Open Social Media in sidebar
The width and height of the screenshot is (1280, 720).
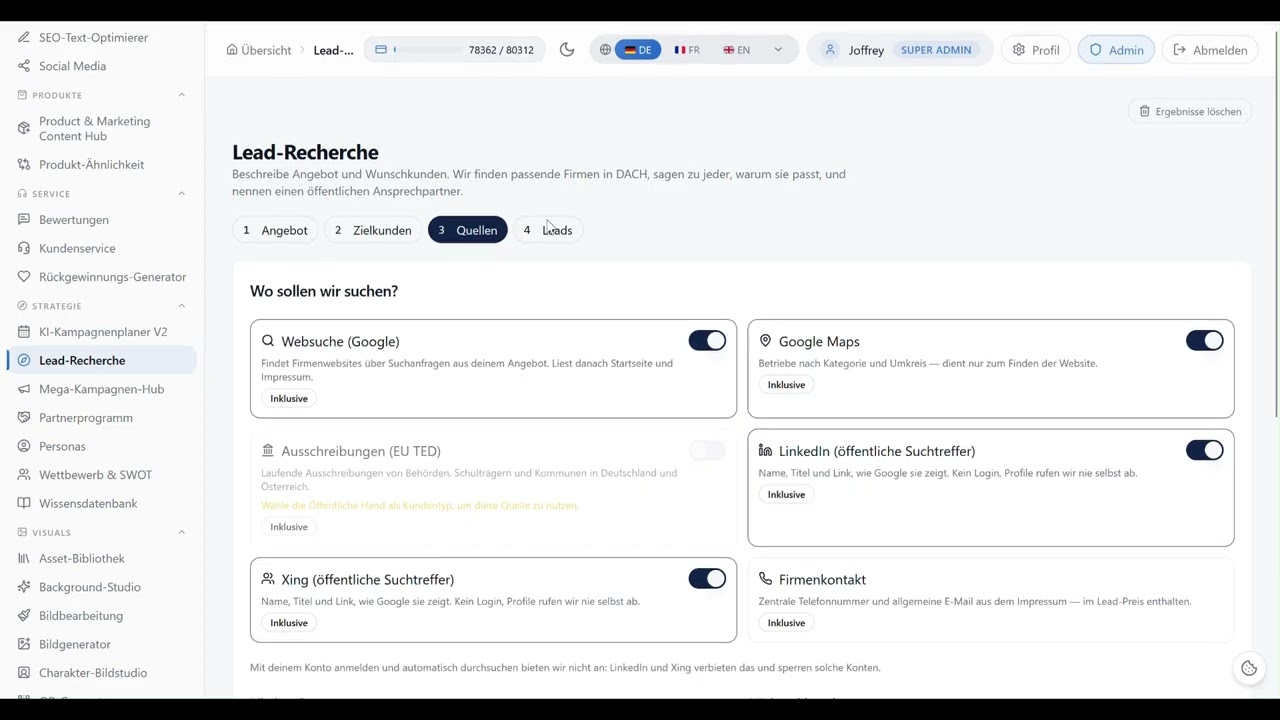click(x=72, y=66)
